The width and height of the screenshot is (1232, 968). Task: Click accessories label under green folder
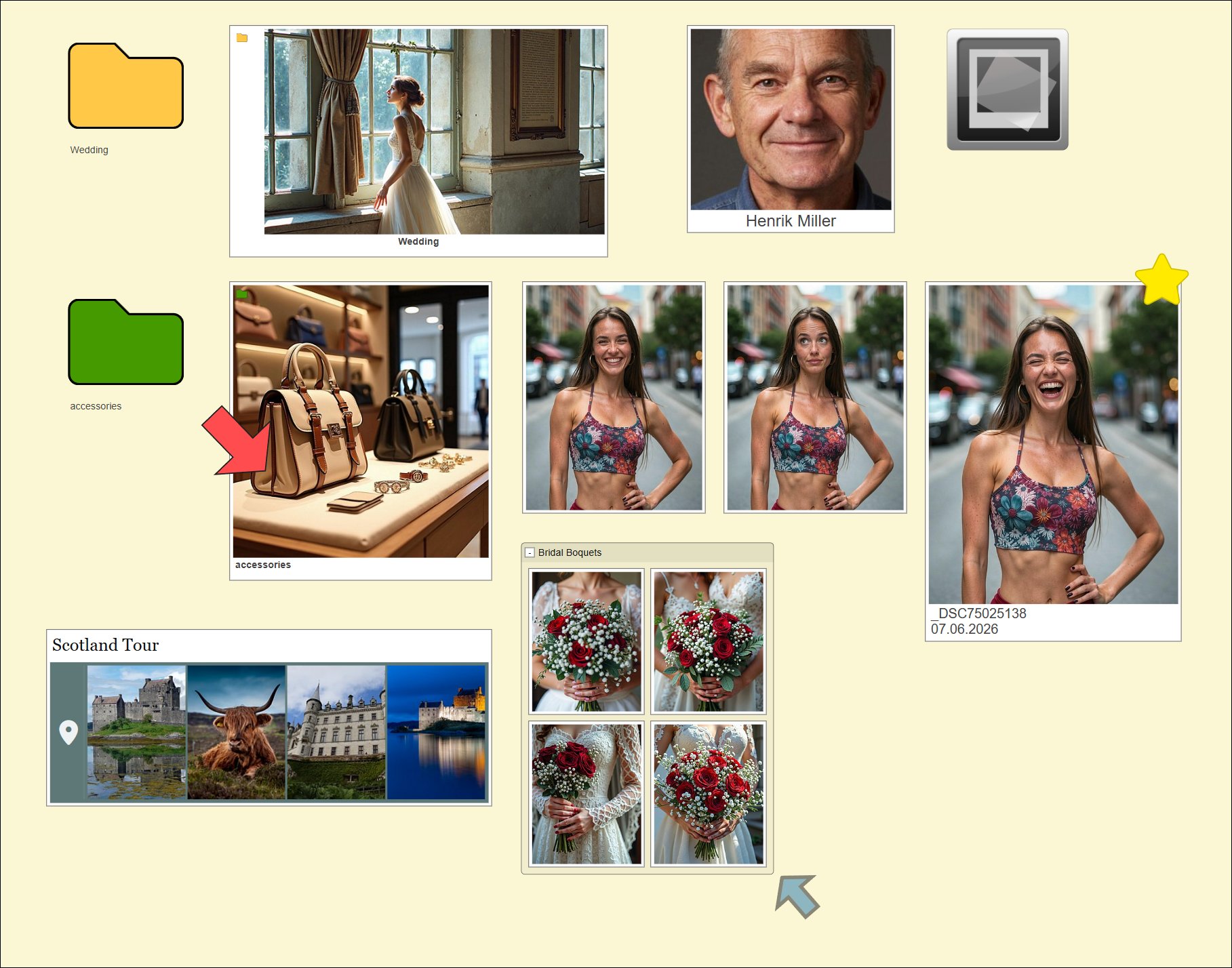(96, 406)
